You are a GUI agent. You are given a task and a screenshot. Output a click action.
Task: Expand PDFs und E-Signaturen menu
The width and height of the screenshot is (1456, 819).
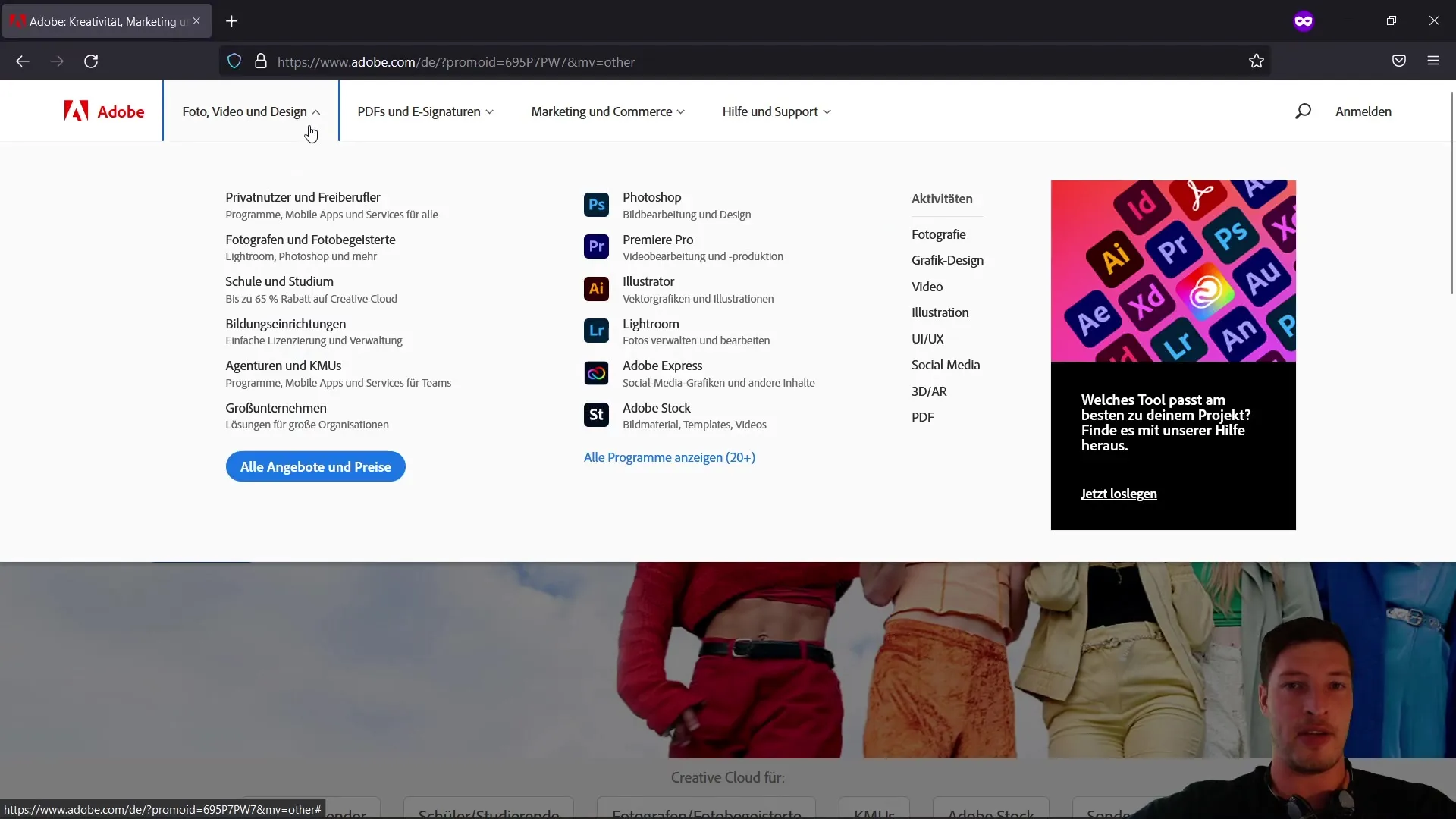click(x=425, y=111)
